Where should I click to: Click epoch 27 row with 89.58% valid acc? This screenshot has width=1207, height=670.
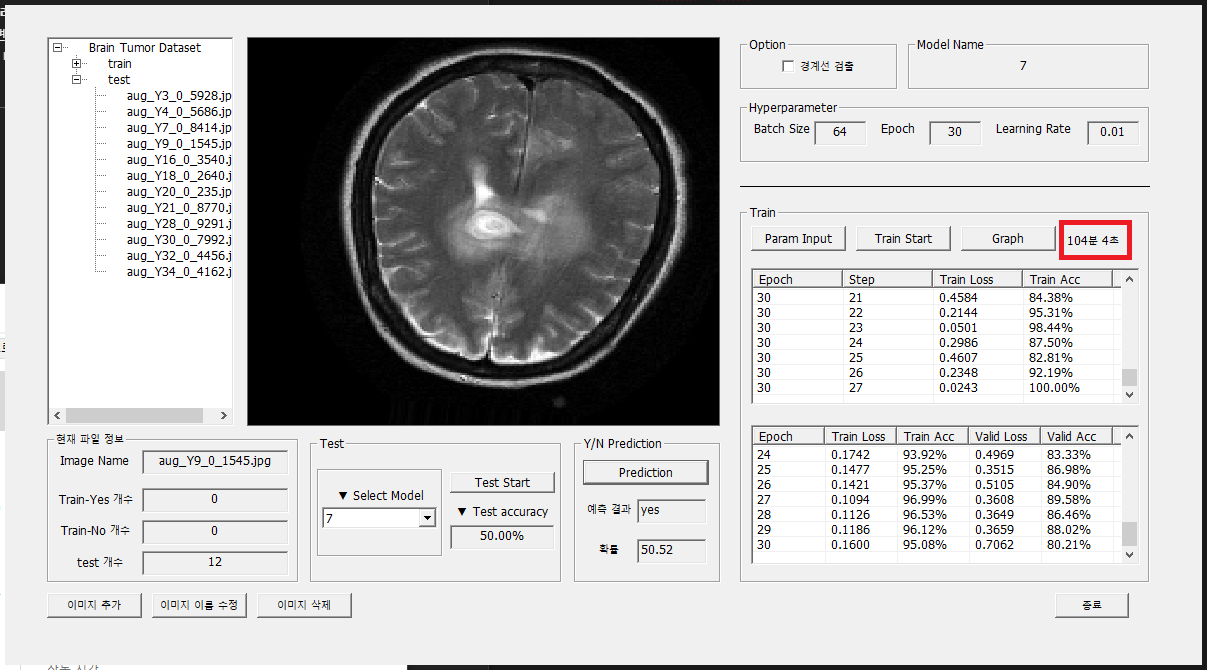(936, 498)
